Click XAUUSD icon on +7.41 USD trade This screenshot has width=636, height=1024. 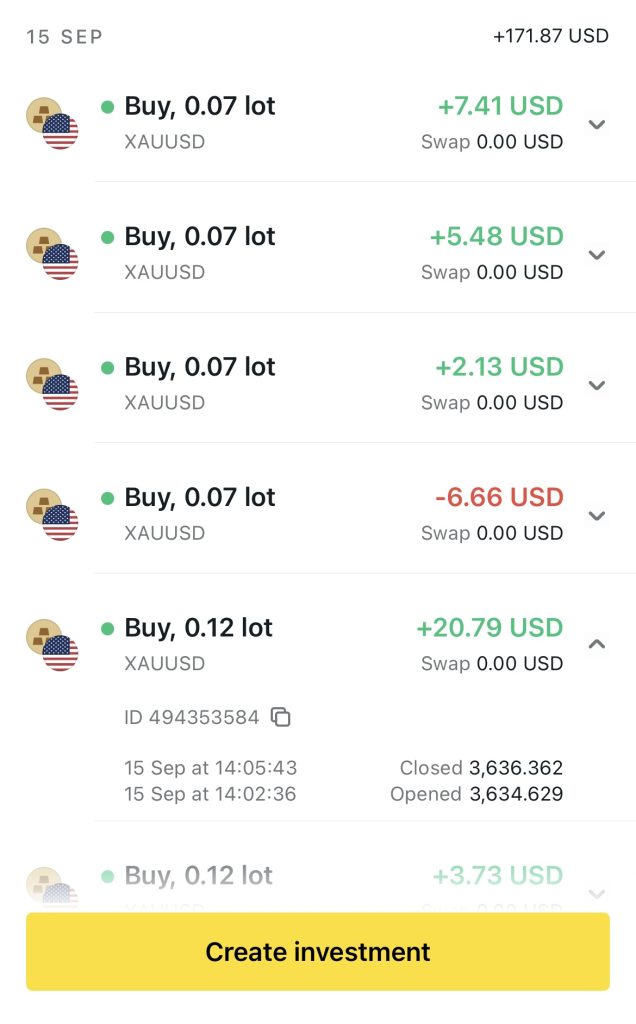point(52,124)
